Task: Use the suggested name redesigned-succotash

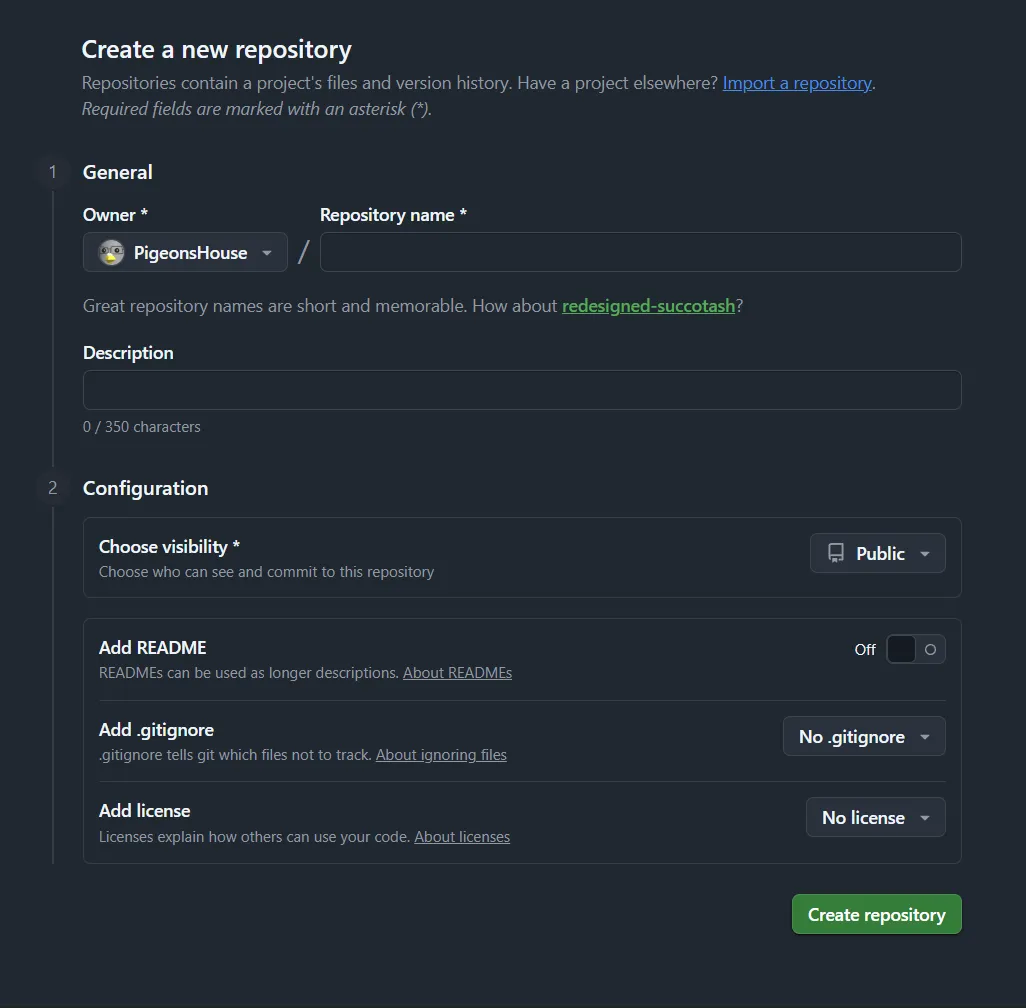Action: pyautogui.click(x=648, y=306)
